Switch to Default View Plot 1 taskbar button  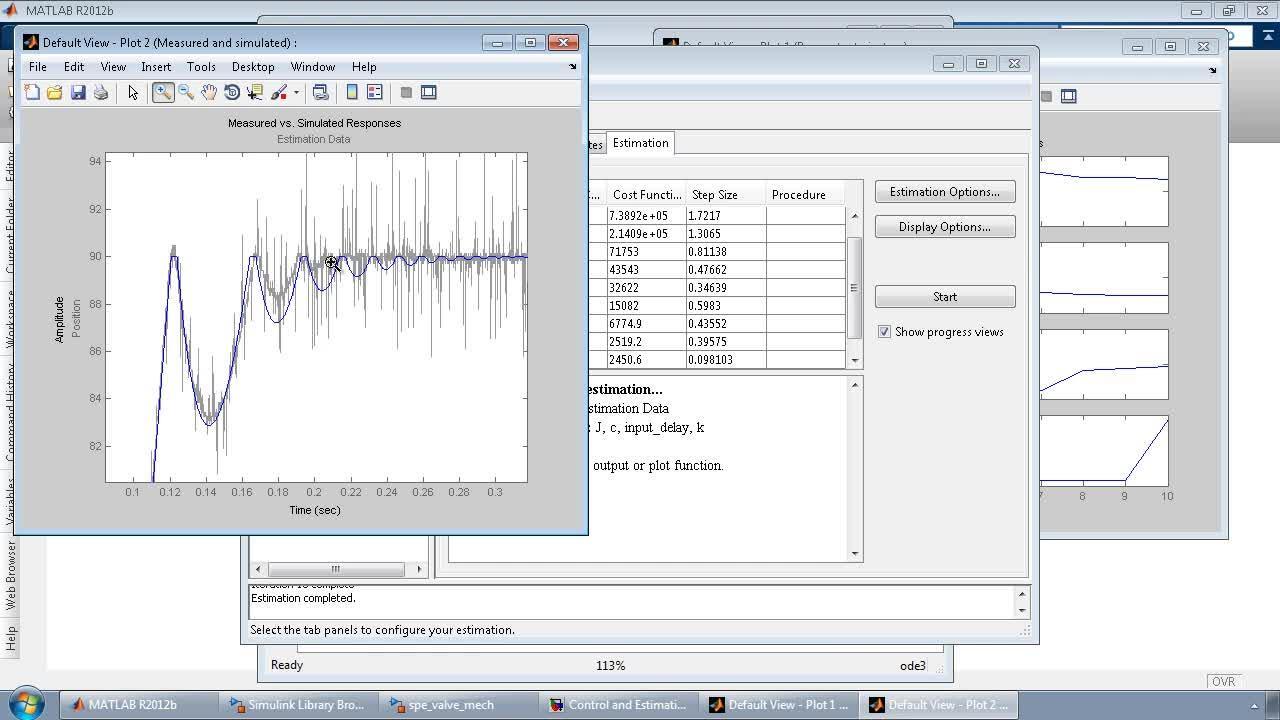[779, 705]
